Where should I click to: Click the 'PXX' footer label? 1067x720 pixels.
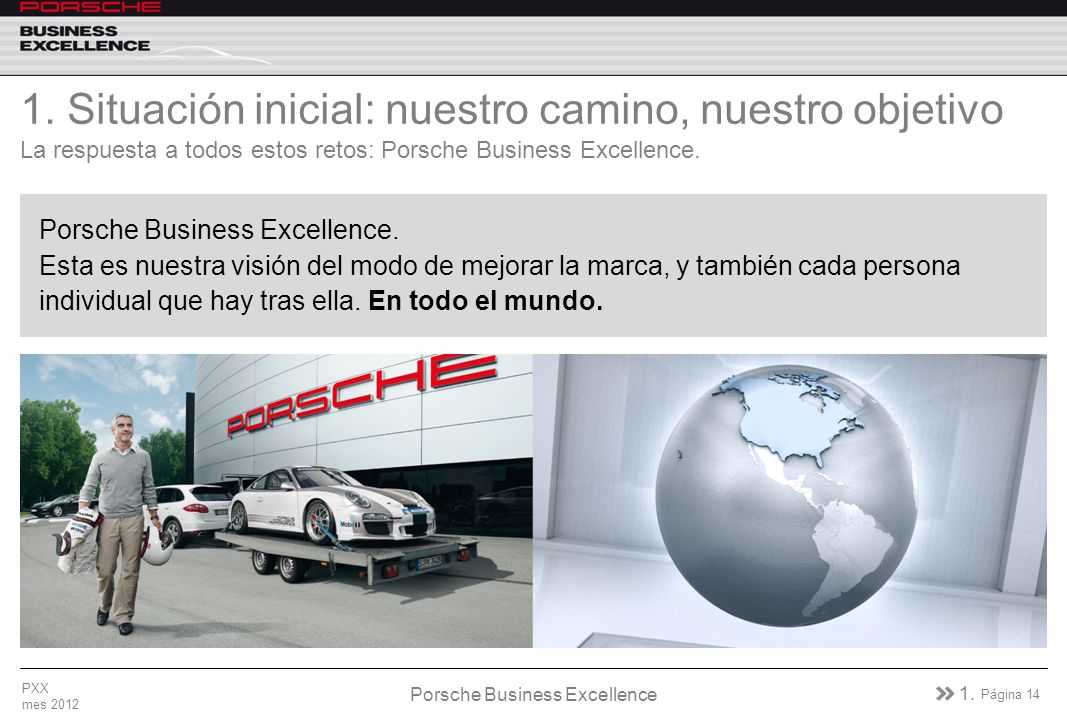pyautogui.click(x=35, y=688)
